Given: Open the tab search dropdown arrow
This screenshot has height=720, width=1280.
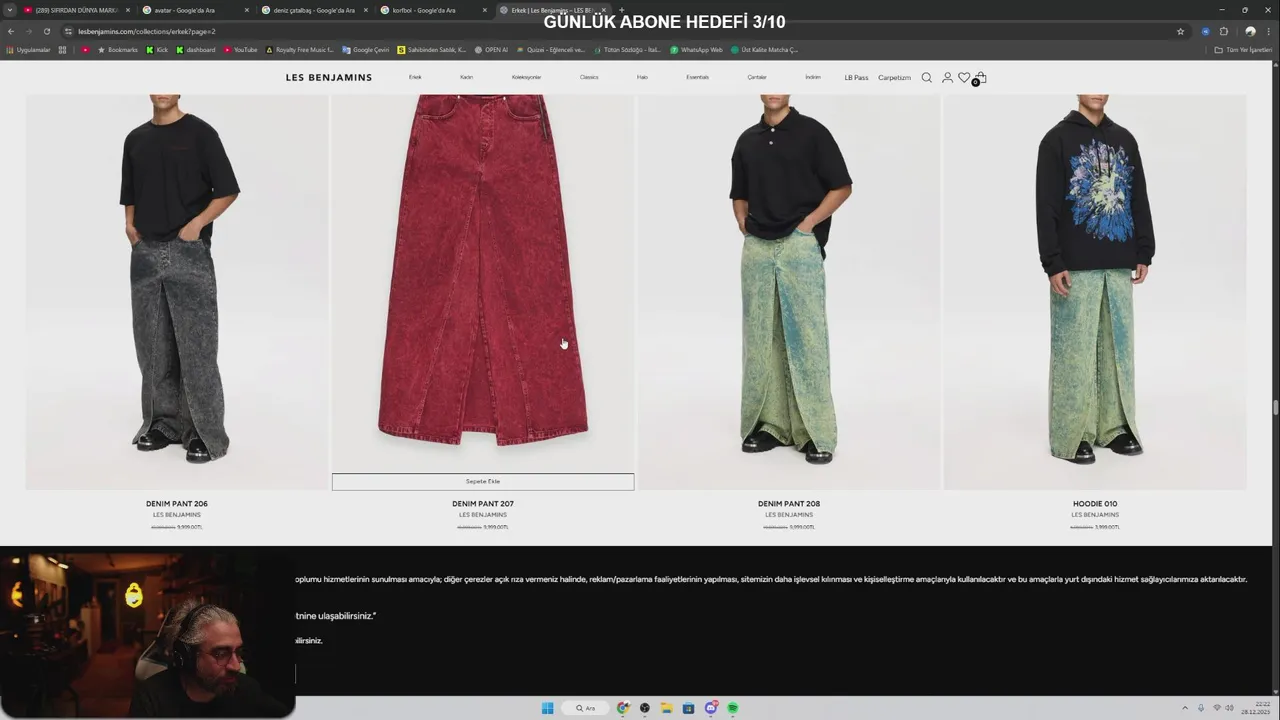Looking at the screenshot, I should pyautogui.click(x=10, y=10).
